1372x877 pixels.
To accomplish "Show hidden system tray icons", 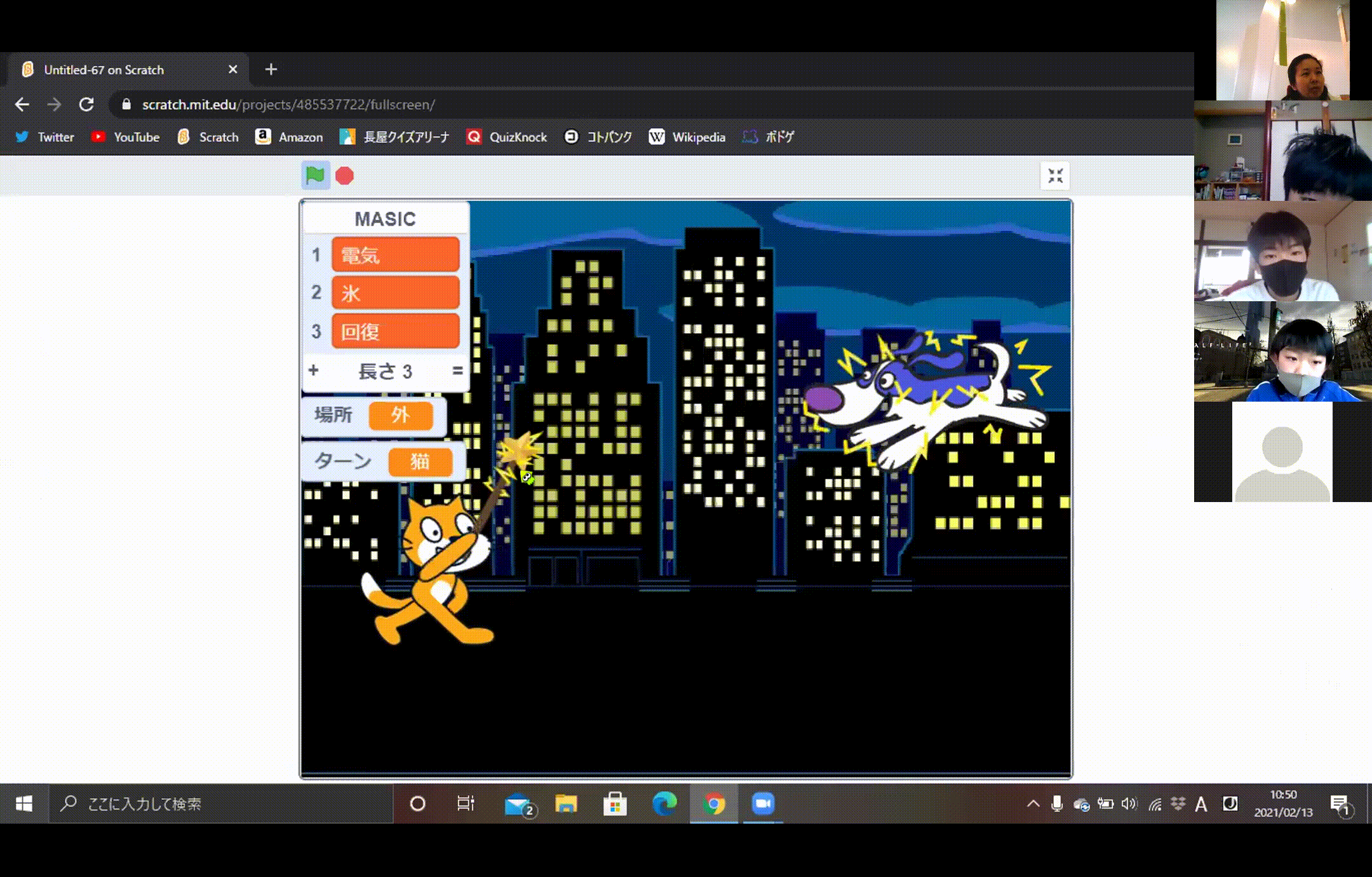I will 1033,804.
